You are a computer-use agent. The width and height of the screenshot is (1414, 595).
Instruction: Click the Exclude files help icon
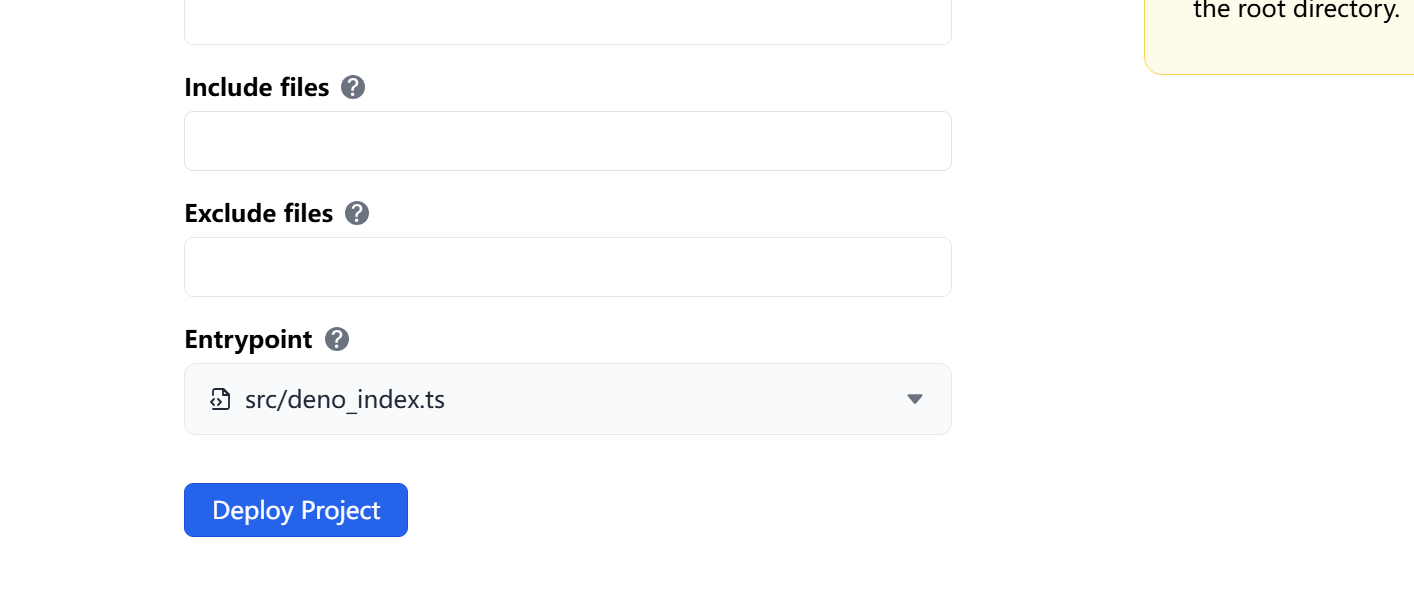point(357,214)
